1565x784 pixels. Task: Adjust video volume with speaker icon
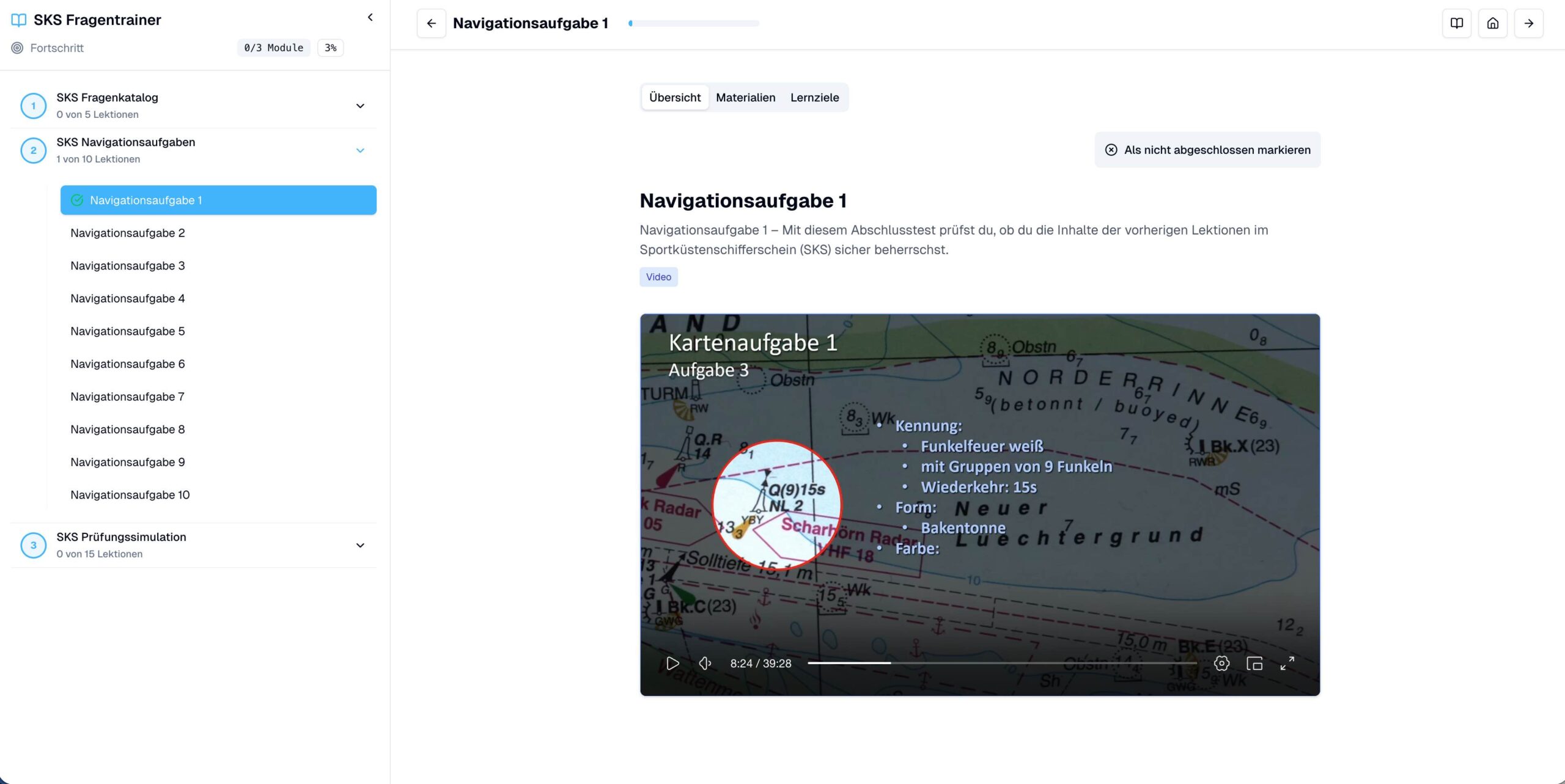(705, 663)
